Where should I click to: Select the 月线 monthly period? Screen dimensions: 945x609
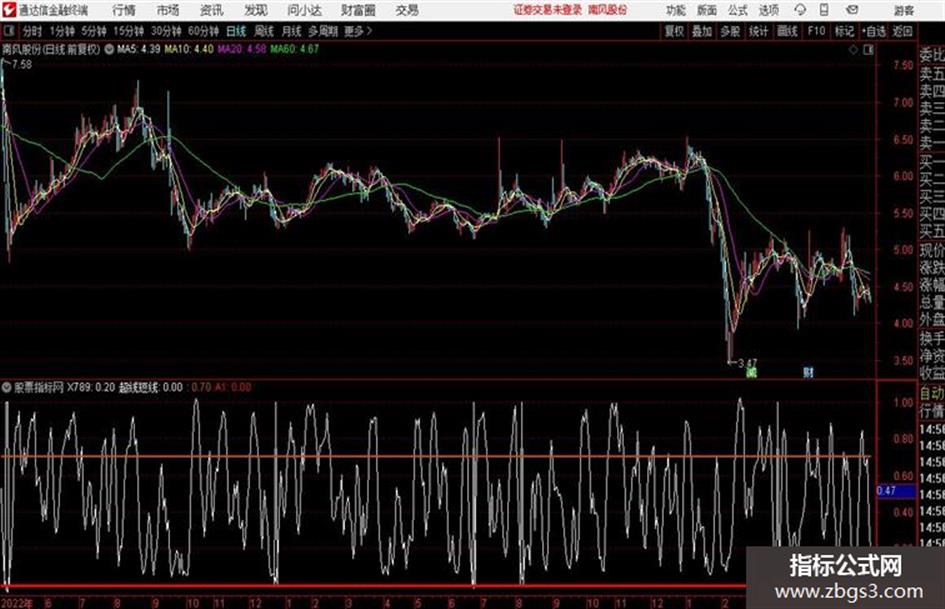(292, 31)
